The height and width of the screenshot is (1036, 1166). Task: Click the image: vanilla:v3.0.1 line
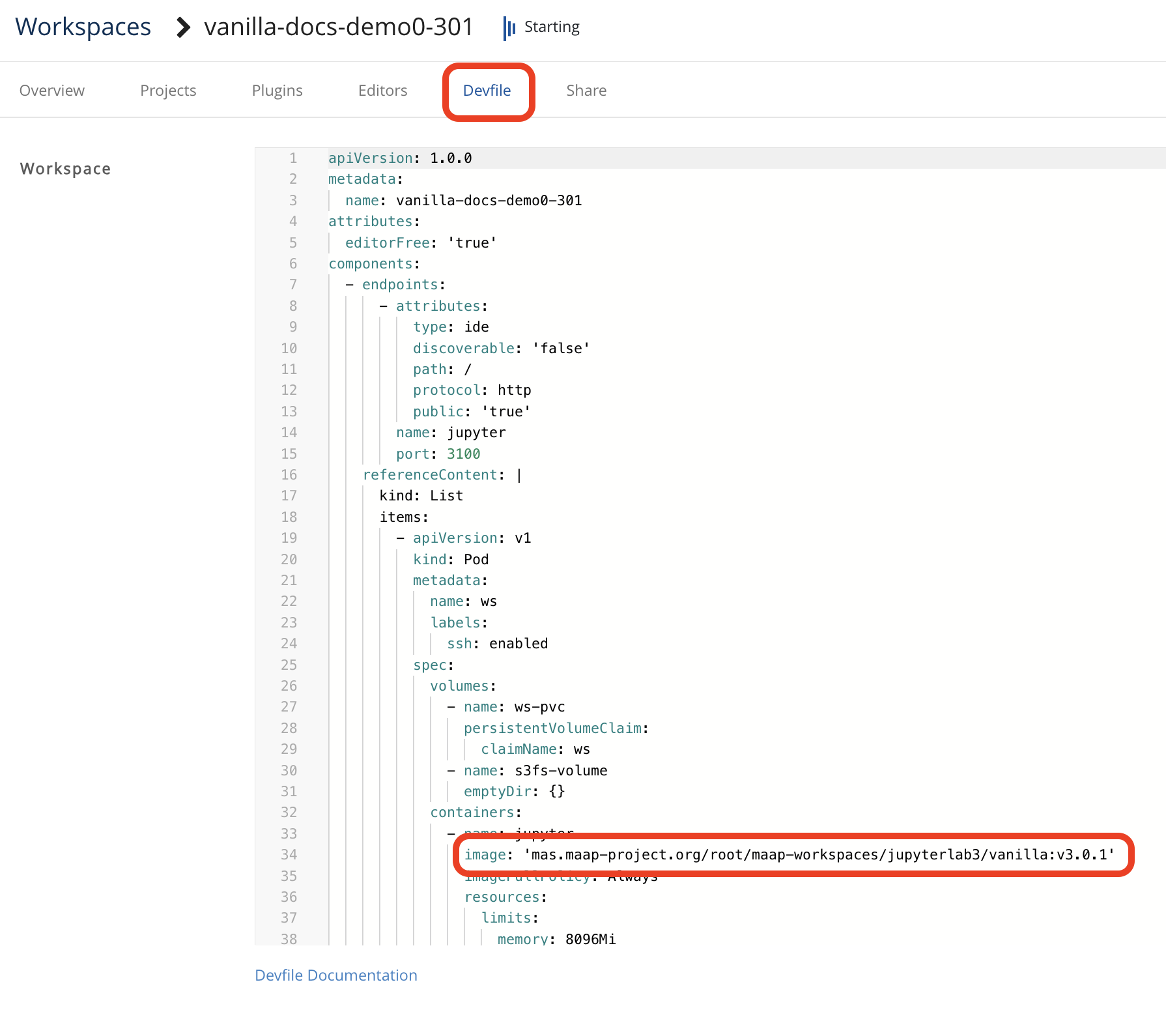(x=789, y=855)
